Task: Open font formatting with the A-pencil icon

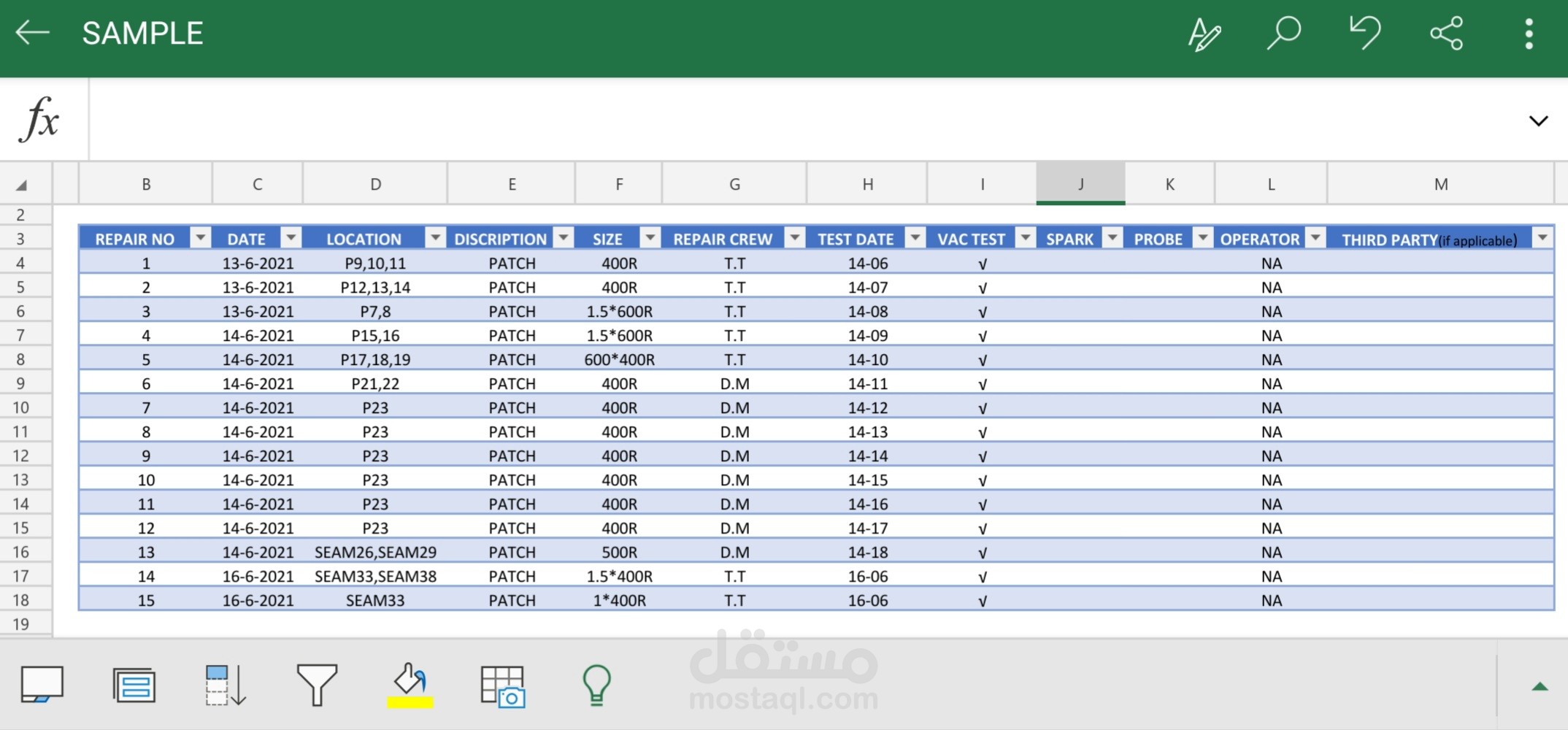Action: click(1204, 32)
